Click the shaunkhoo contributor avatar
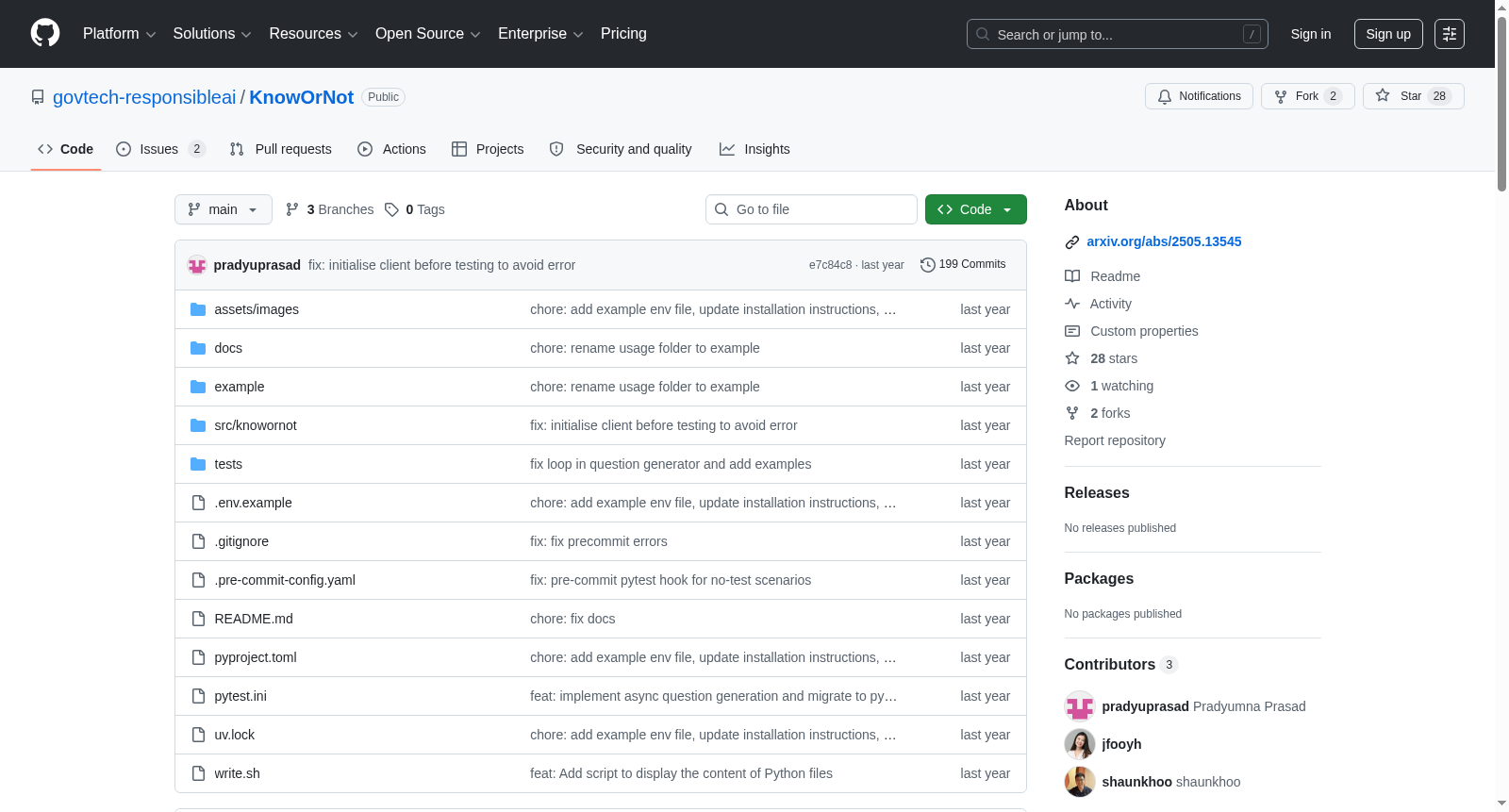The height and width of the screenshot is (812, 1509). pyautogui.click(x=1080, y=782)
